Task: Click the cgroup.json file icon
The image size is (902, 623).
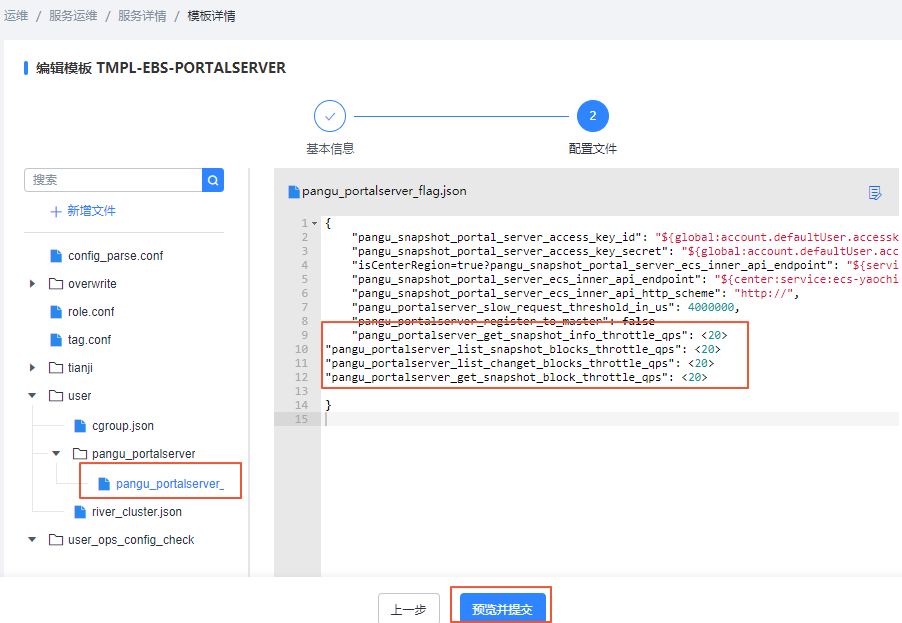Action: (80, 424)
